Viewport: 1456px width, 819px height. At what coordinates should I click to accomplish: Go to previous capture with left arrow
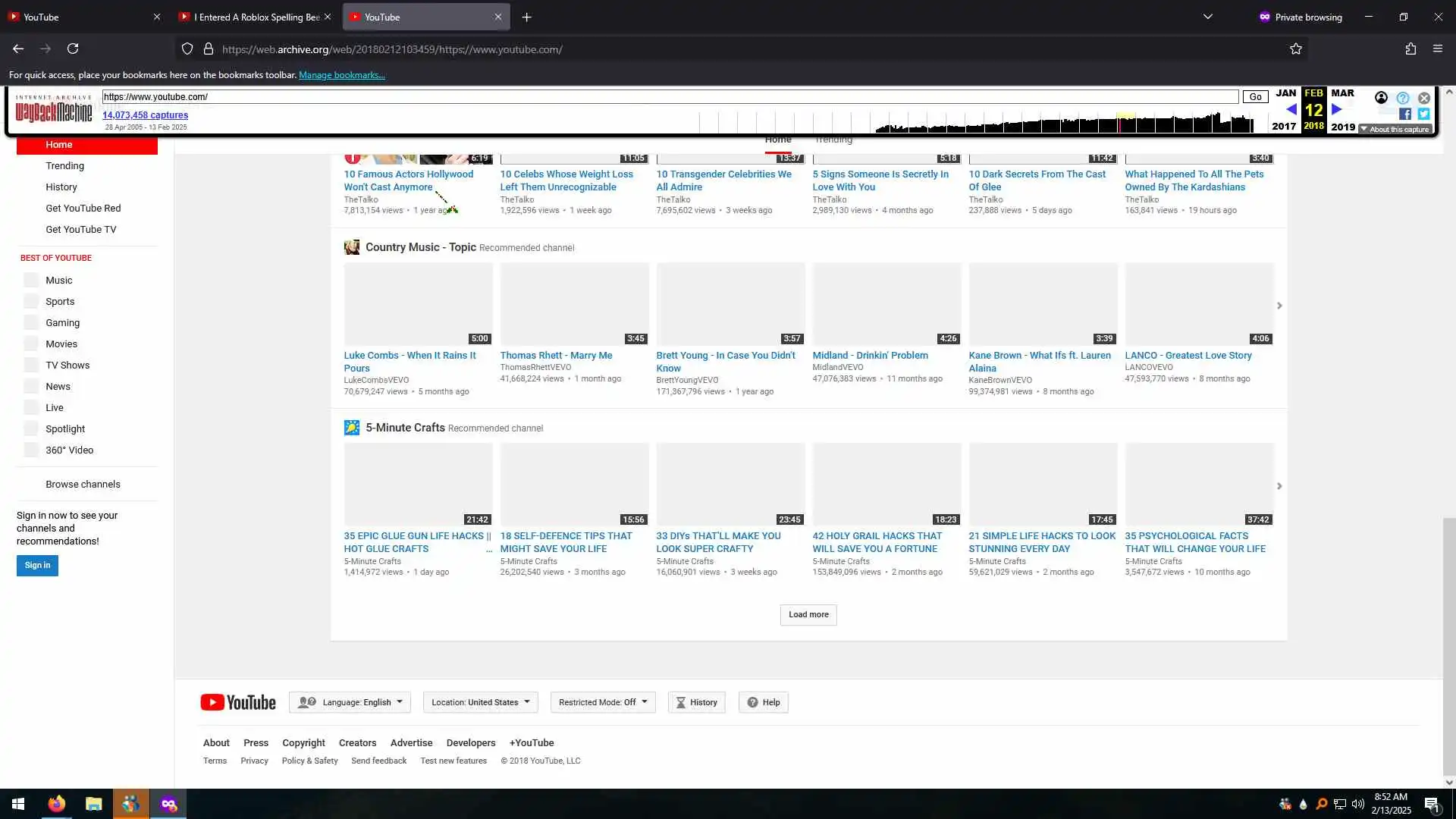[1291, 109]
